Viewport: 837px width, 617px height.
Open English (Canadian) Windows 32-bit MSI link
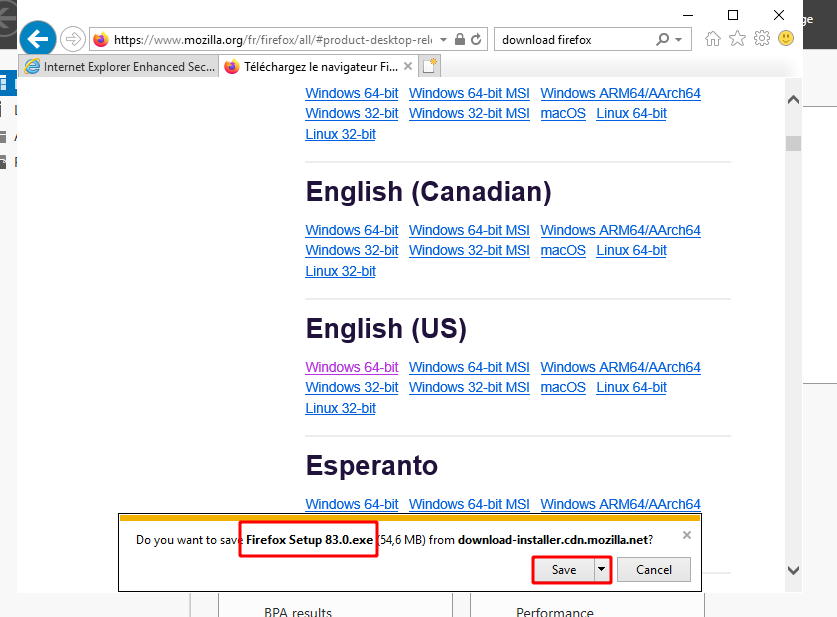(469, 250)
